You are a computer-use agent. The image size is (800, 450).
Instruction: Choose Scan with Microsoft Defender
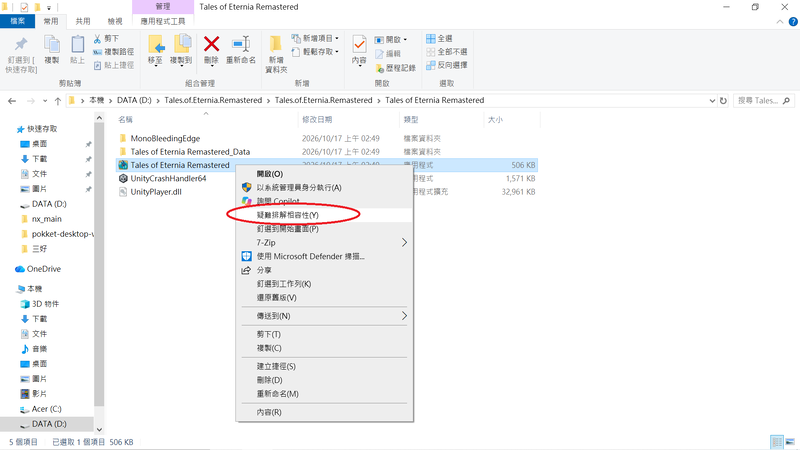pos(324,256)
